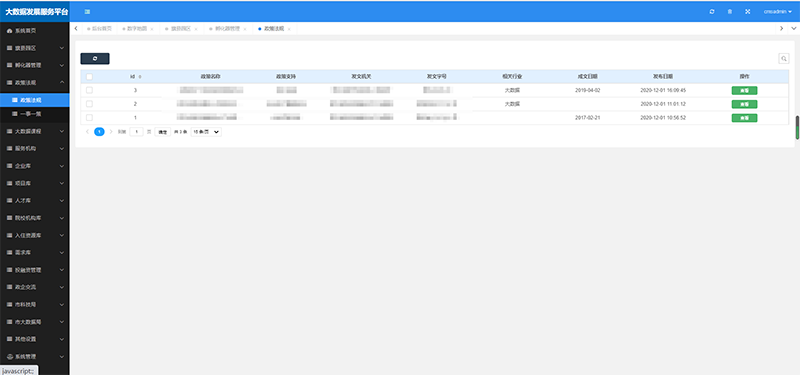Check the select-all checkbox in table header
This screenshot has height=375, width=800.
coord(89,77)
